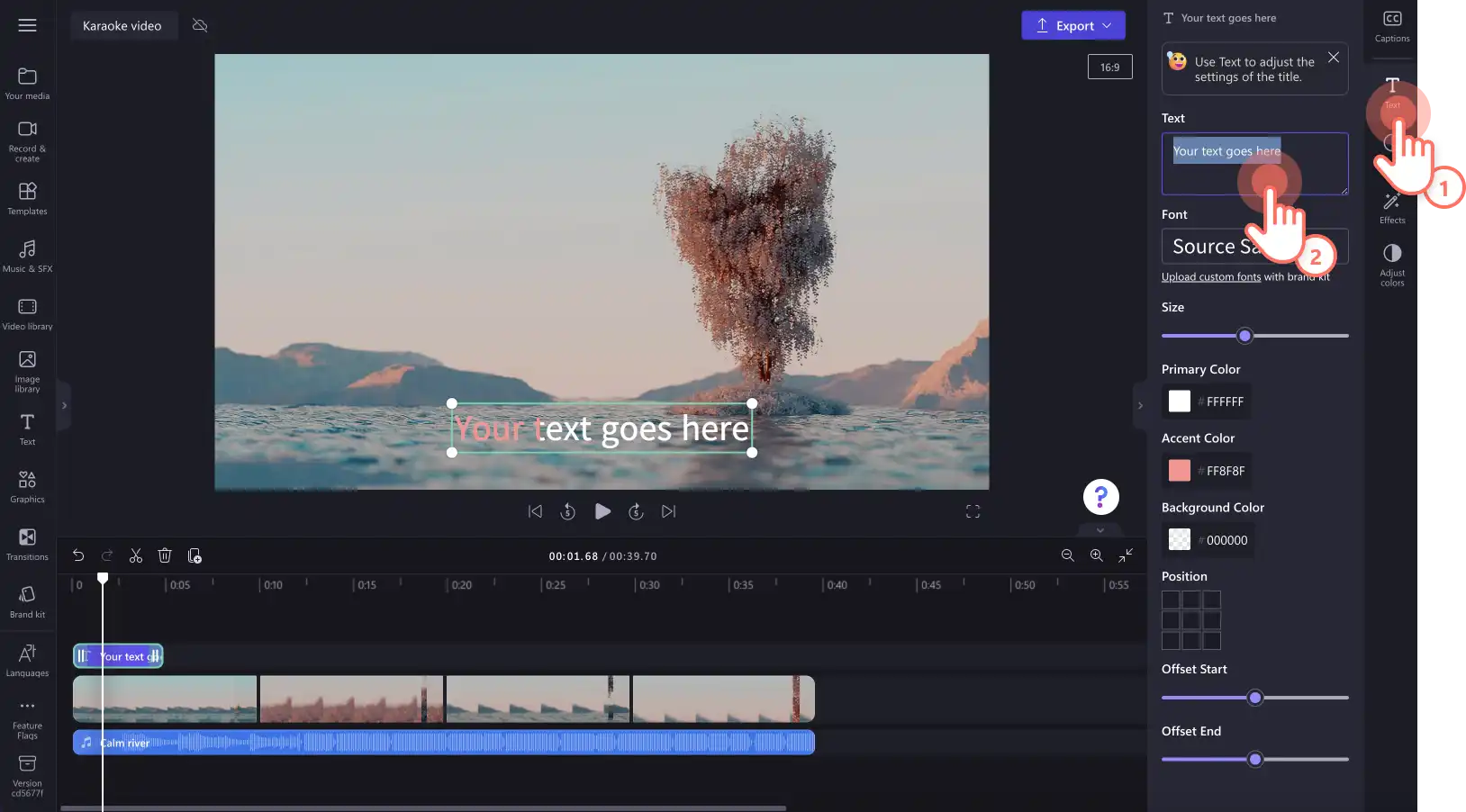Zoom in on the timeline
This screenshot has width=1466, height=812.
1097,555
